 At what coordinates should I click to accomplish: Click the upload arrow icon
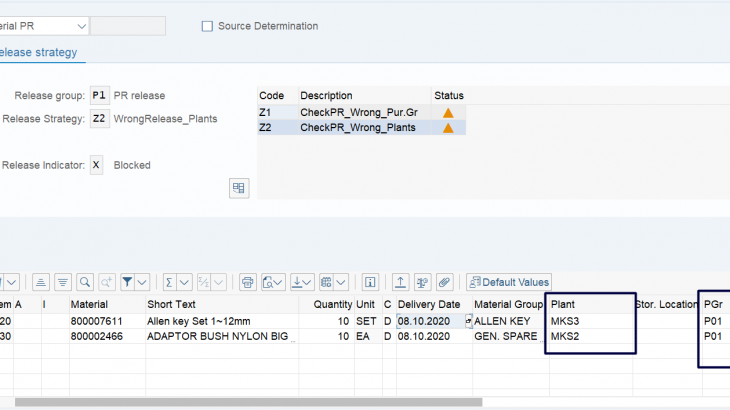[400, 282]
